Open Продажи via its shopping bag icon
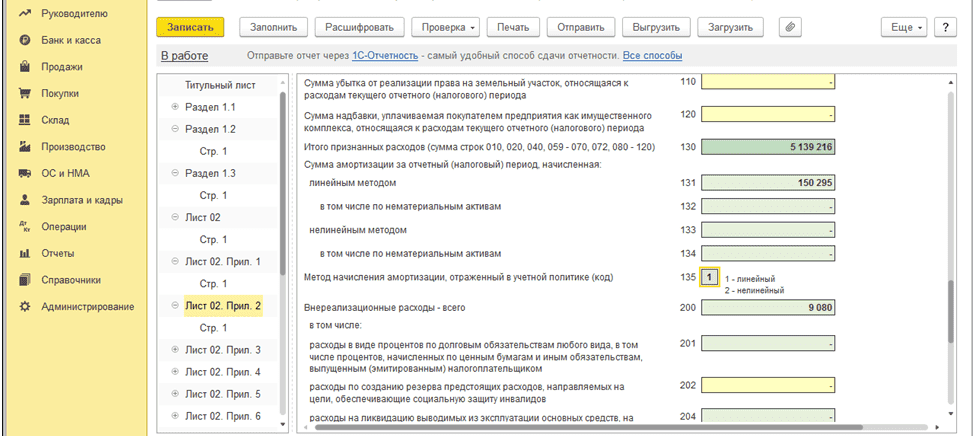 click(24, 67)
